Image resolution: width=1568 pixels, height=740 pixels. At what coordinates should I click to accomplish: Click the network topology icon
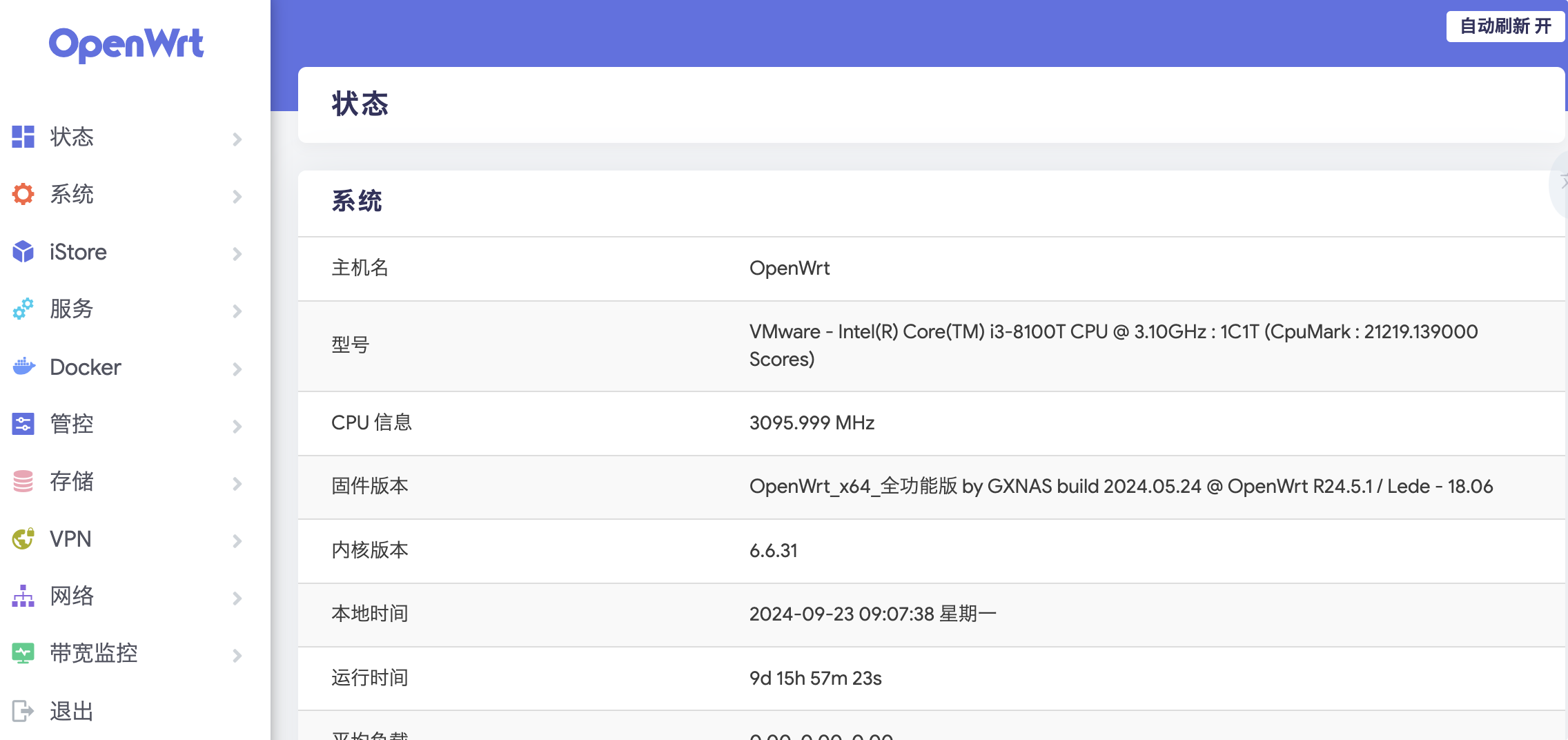(x=23, y=596)
